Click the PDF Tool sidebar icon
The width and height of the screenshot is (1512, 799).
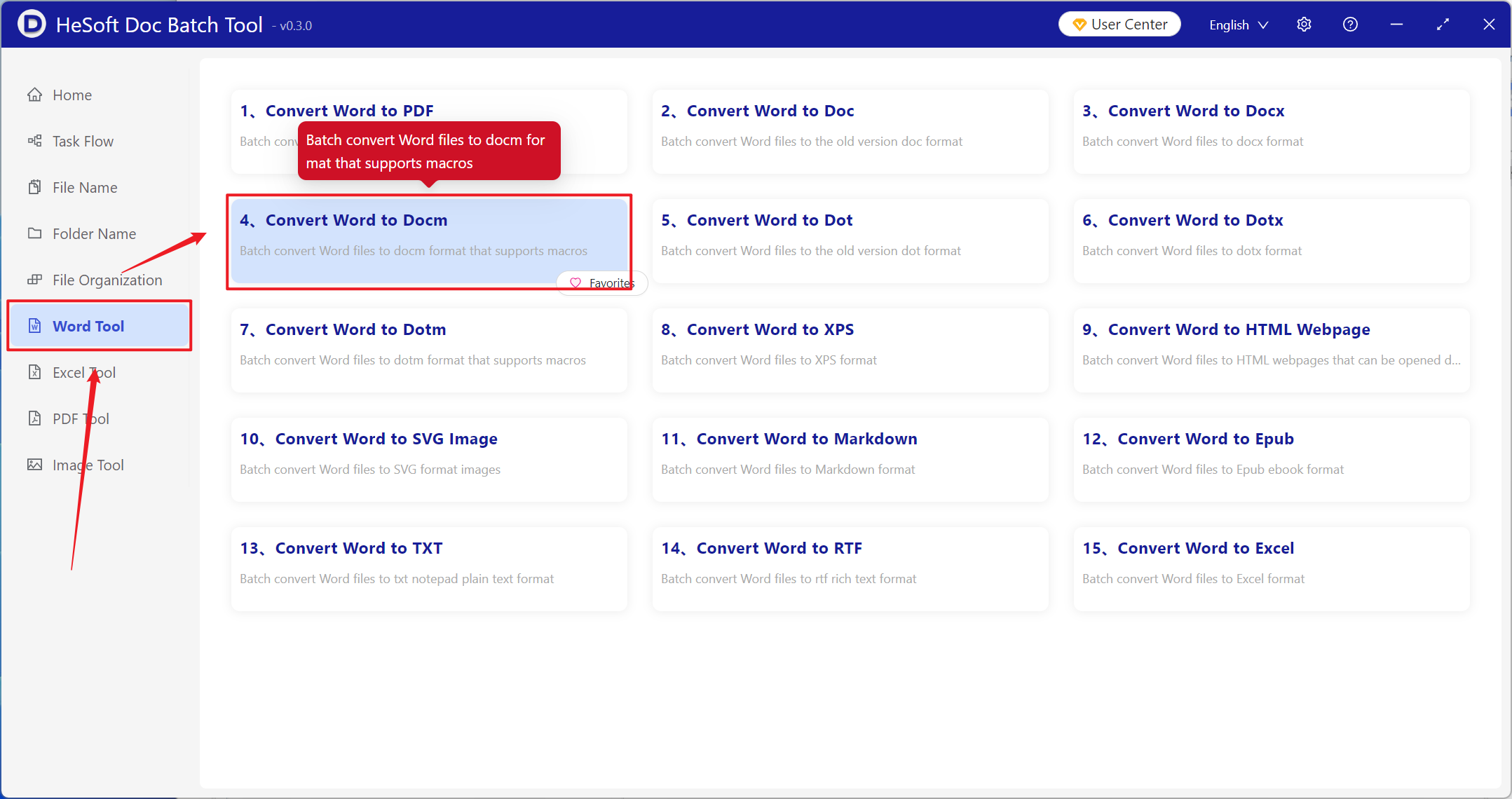34,418
